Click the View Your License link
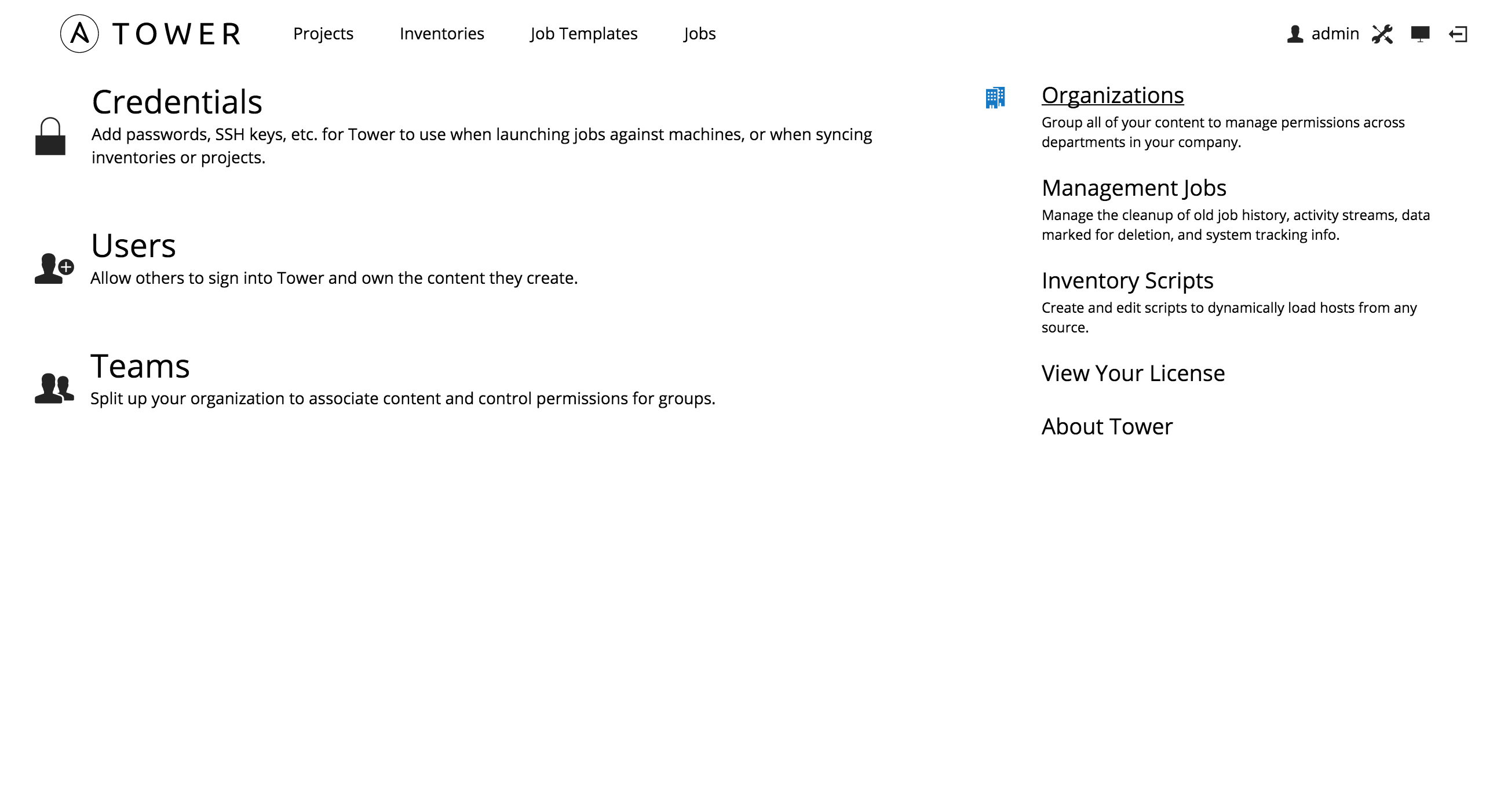Screen dimensions: 1504x812 click(1132, 373)
